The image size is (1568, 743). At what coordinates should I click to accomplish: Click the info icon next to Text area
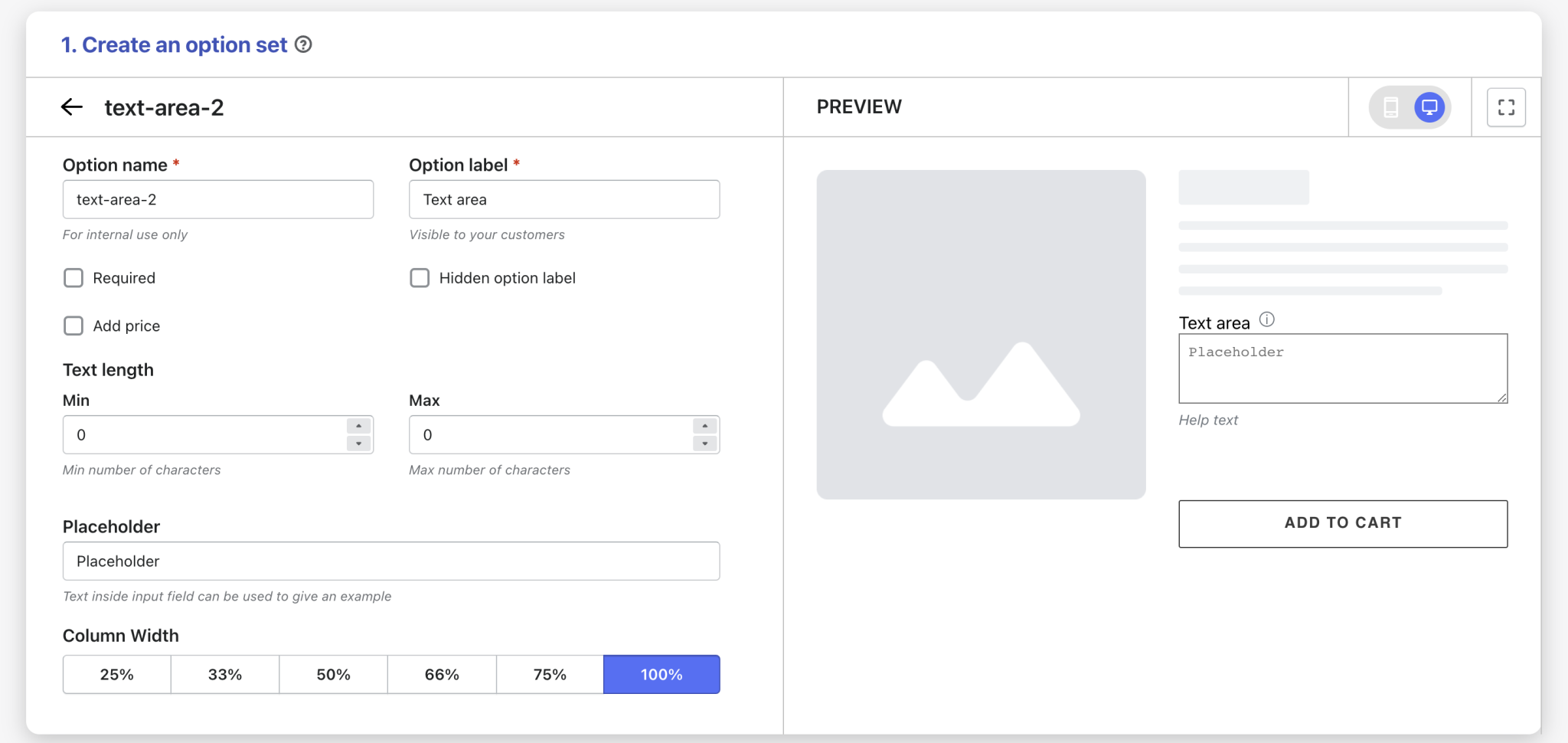coord(1267,319)
